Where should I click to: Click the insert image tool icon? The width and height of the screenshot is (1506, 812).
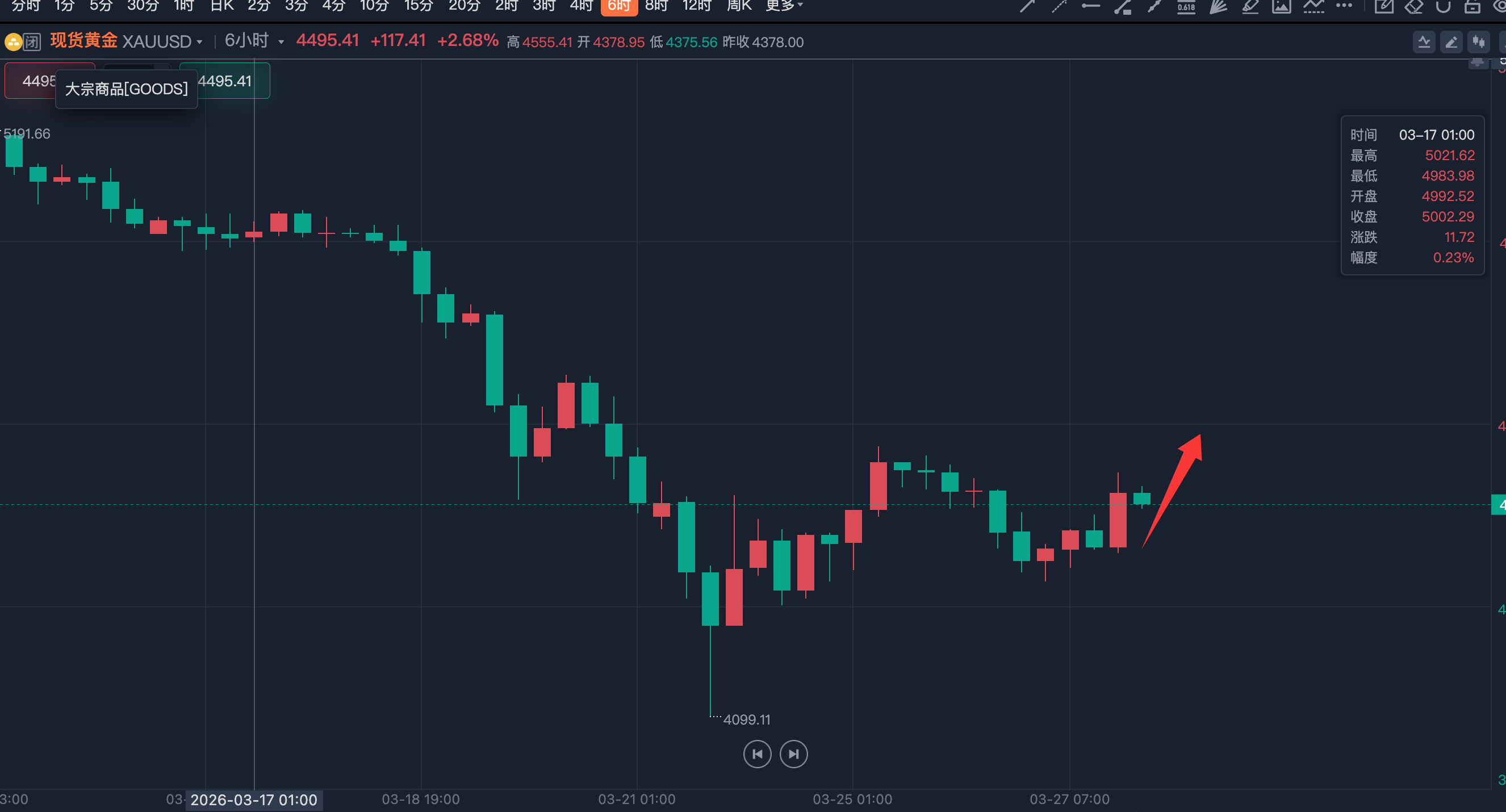point(1282,6)
